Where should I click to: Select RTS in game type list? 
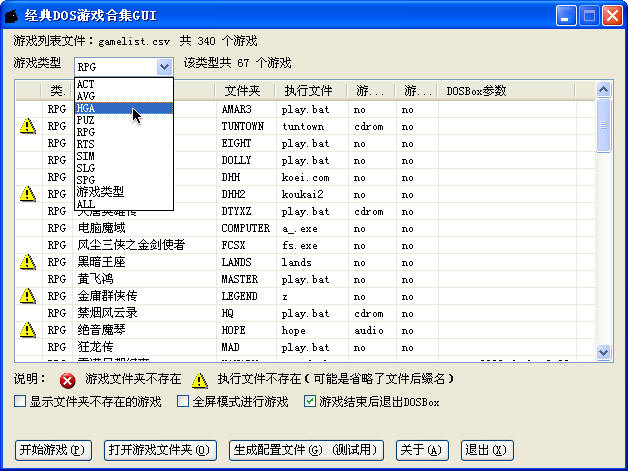point(124,144)
